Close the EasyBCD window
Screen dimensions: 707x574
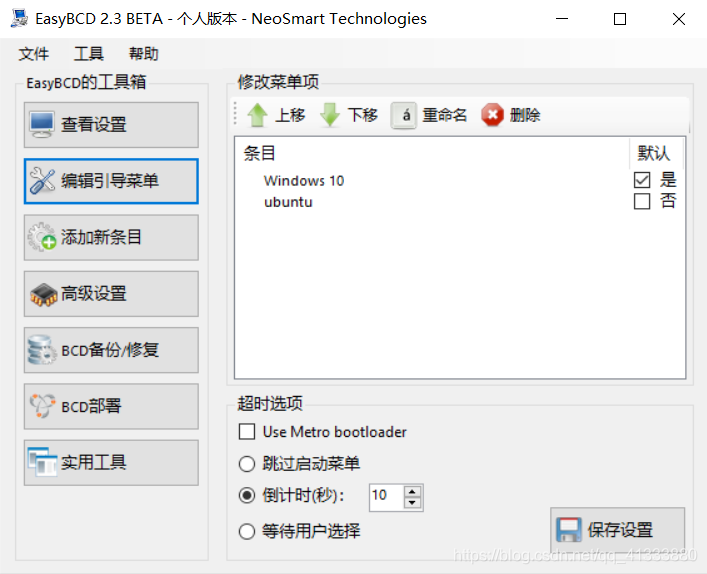tap(679, 19)
